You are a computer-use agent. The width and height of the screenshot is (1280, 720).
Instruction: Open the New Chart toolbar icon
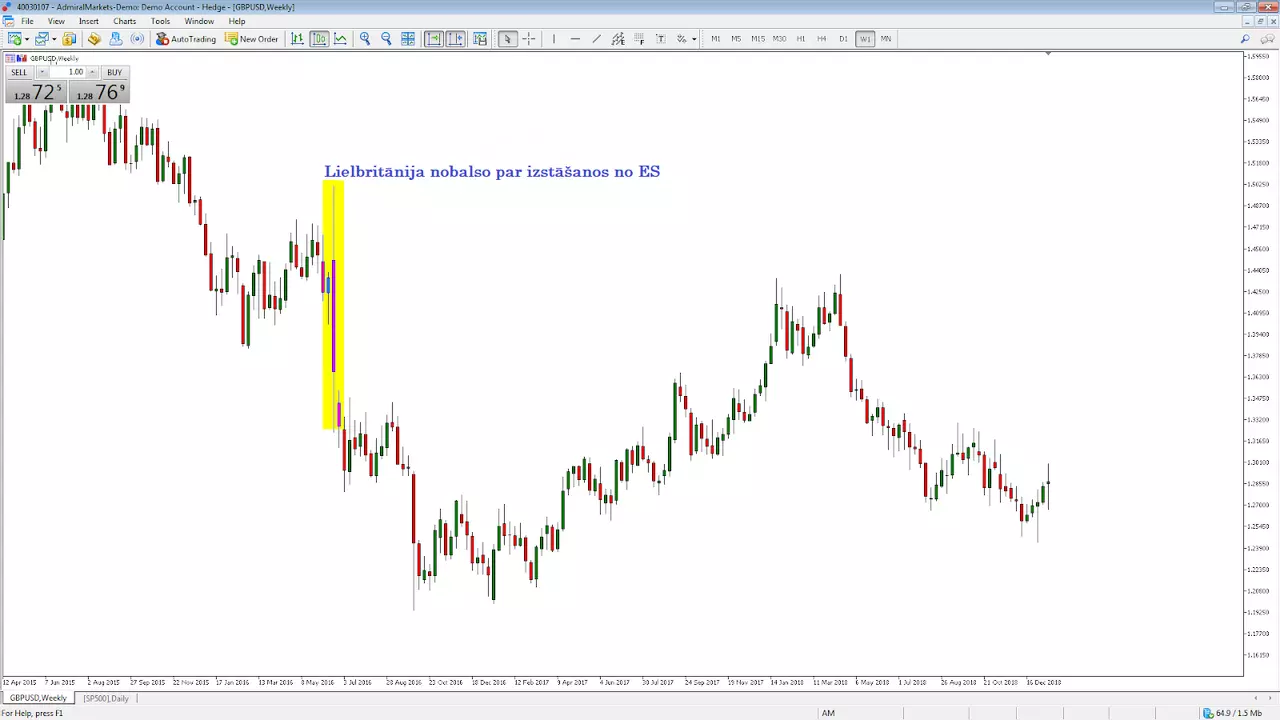tap(14, 39)
